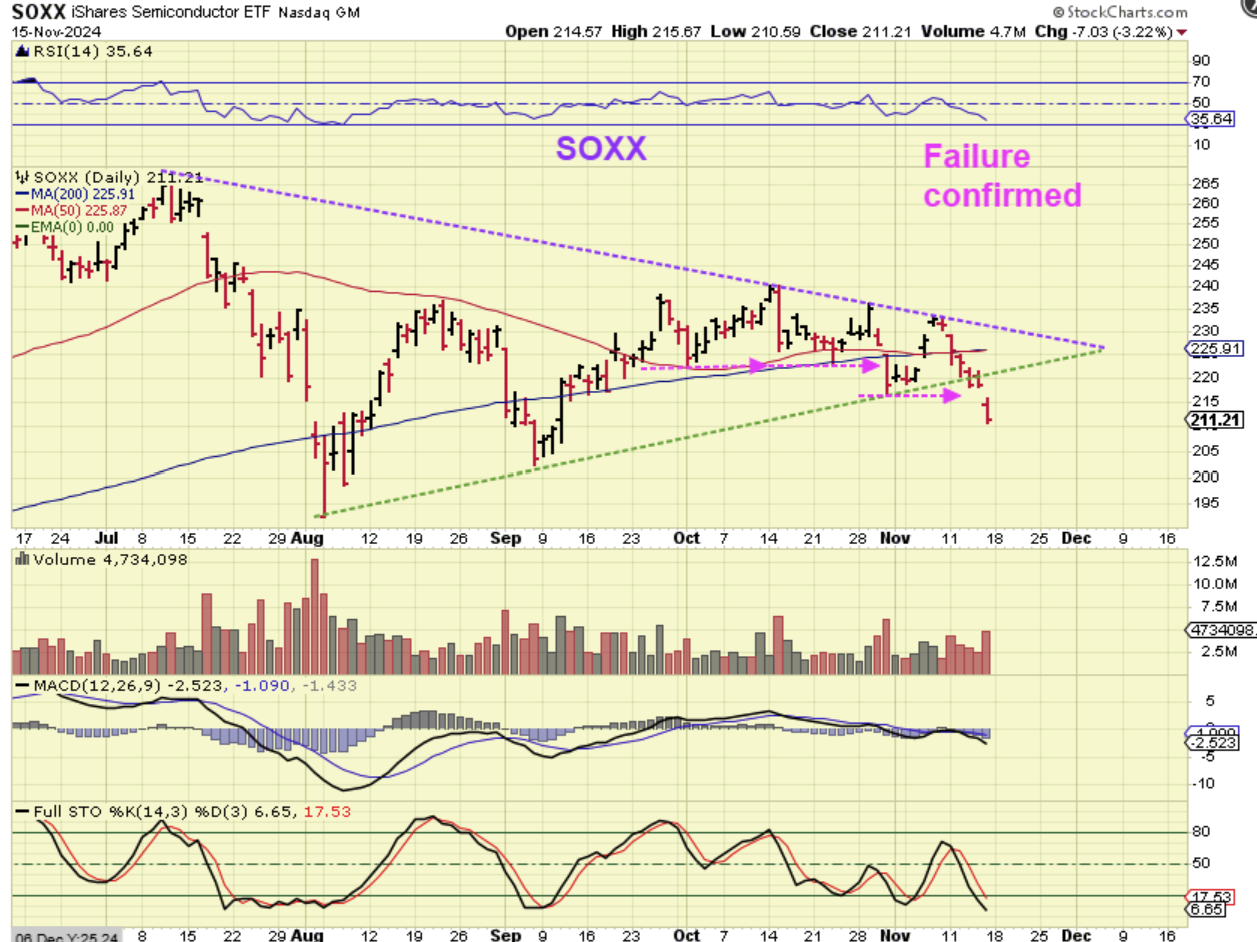Click the 211.21 last price tag on right axis
Viewport: 1257px width, 942px height.
pos(1214,421)
